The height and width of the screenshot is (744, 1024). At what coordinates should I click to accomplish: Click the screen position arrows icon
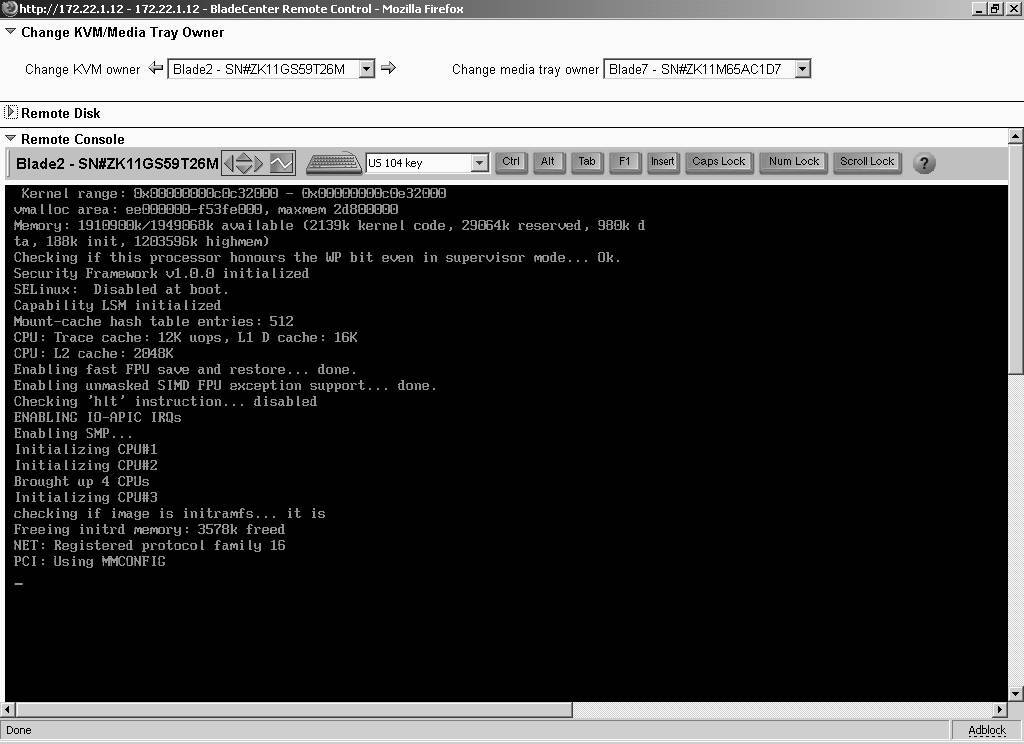[243, 163]
